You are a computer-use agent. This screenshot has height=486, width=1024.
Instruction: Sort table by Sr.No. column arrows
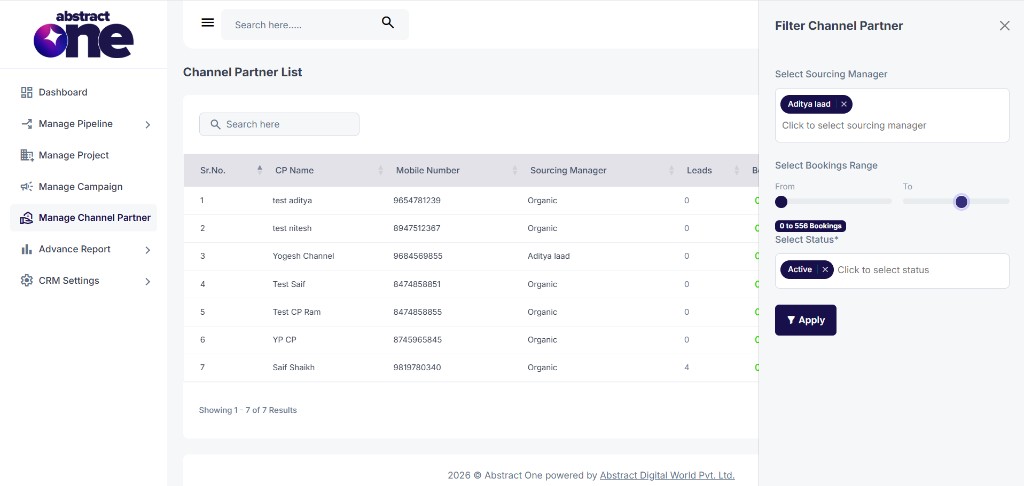[x=260, y=170]
